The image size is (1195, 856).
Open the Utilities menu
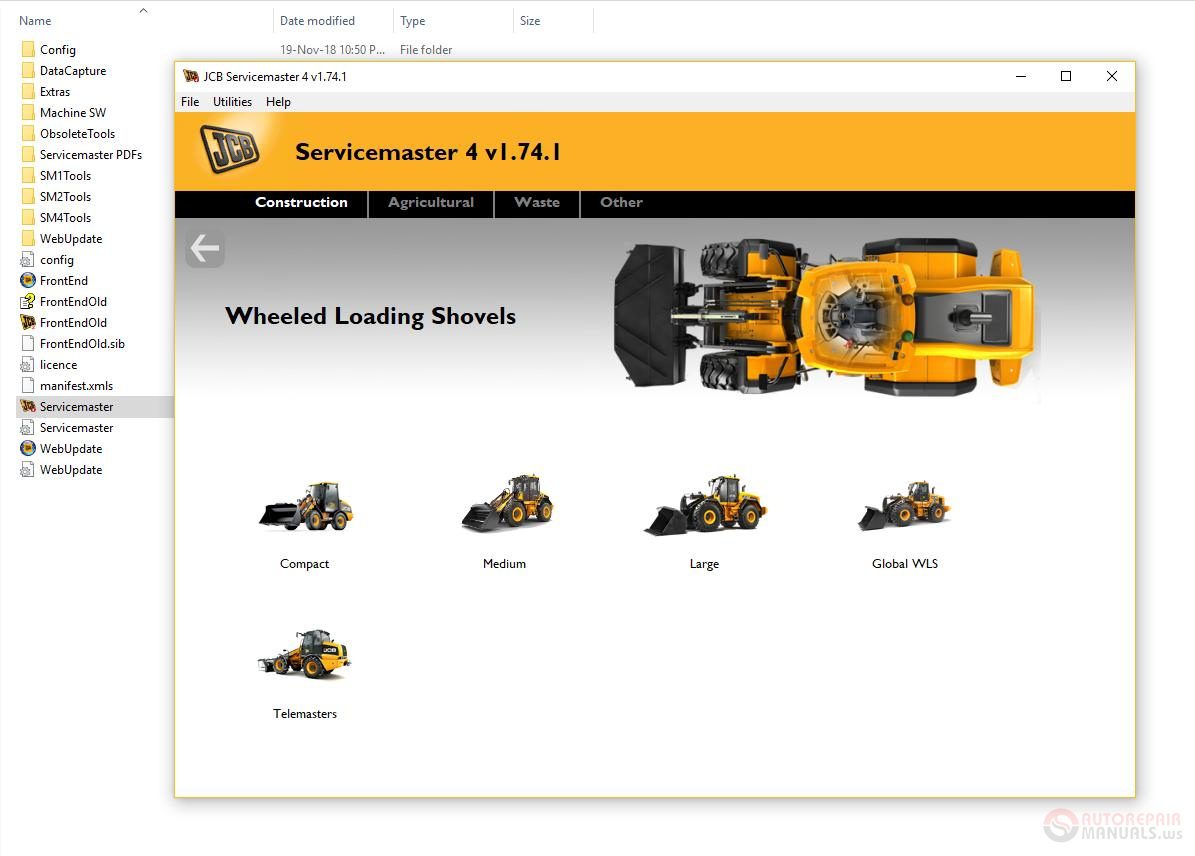232,102
